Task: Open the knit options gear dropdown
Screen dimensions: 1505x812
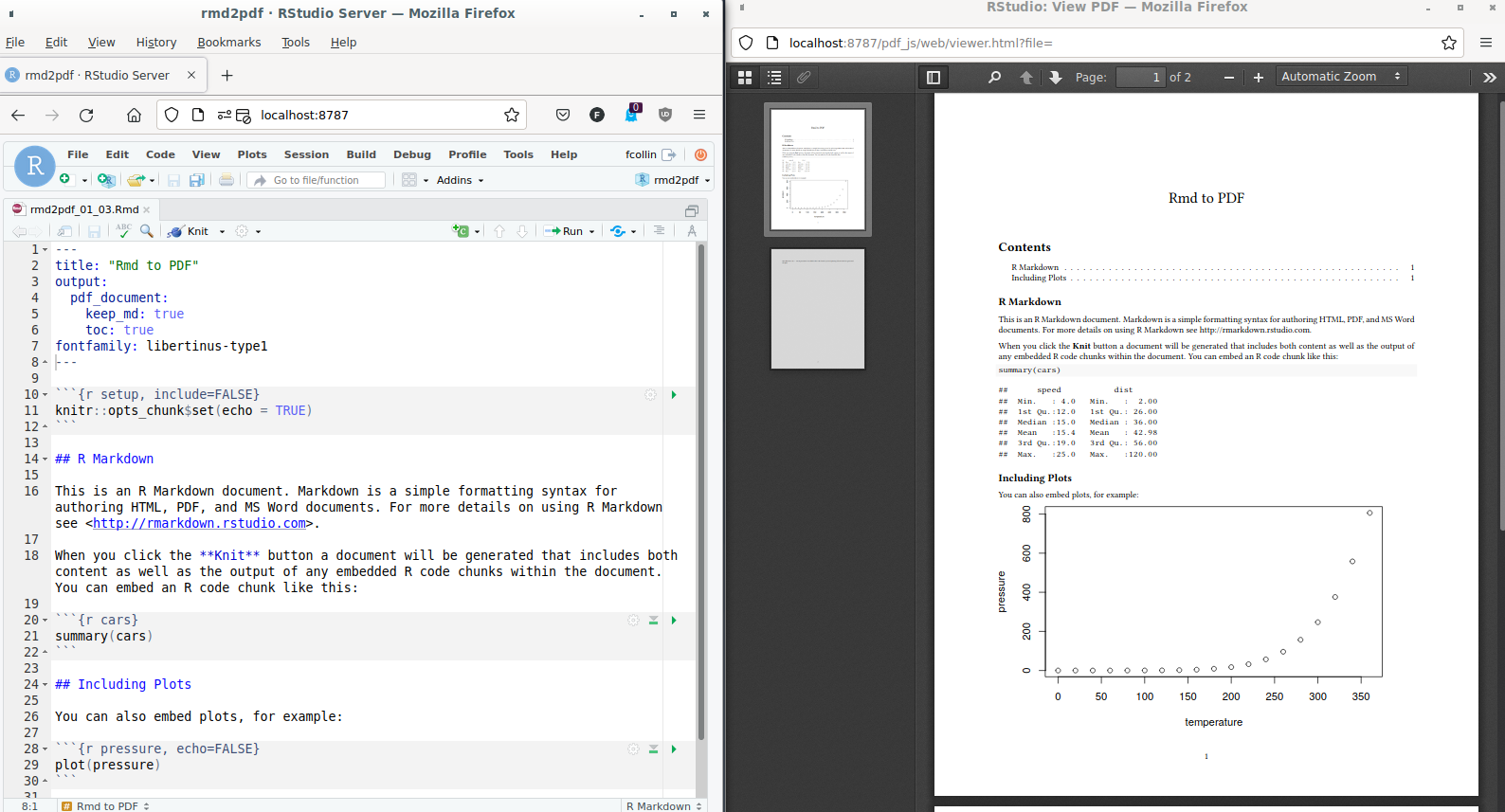Action: [247, 231]
